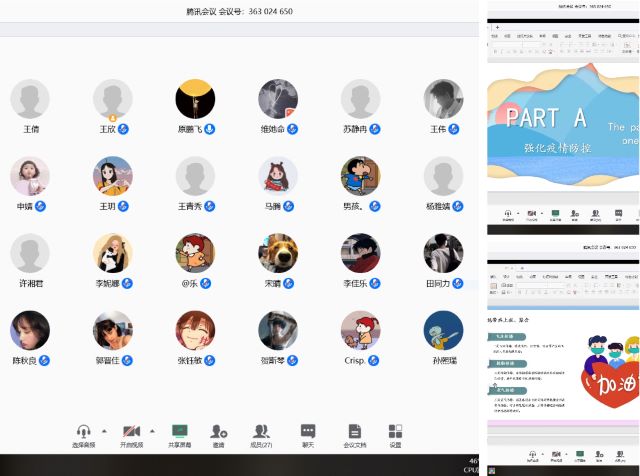Select 王玥's cartoon girl avatar

pyautogui.click(x=113, y=176)
